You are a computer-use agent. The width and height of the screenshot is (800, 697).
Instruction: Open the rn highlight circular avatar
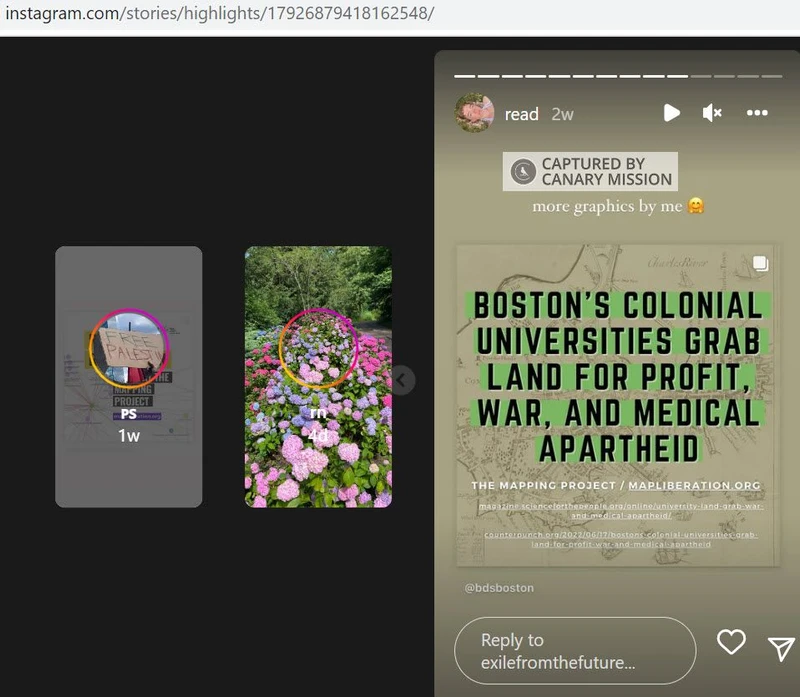click(318, 349)
